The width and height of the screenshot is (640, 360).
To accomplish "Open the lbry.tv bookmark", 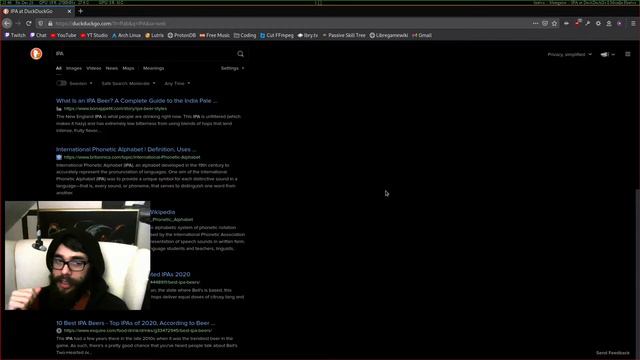I will pos(308,36).
